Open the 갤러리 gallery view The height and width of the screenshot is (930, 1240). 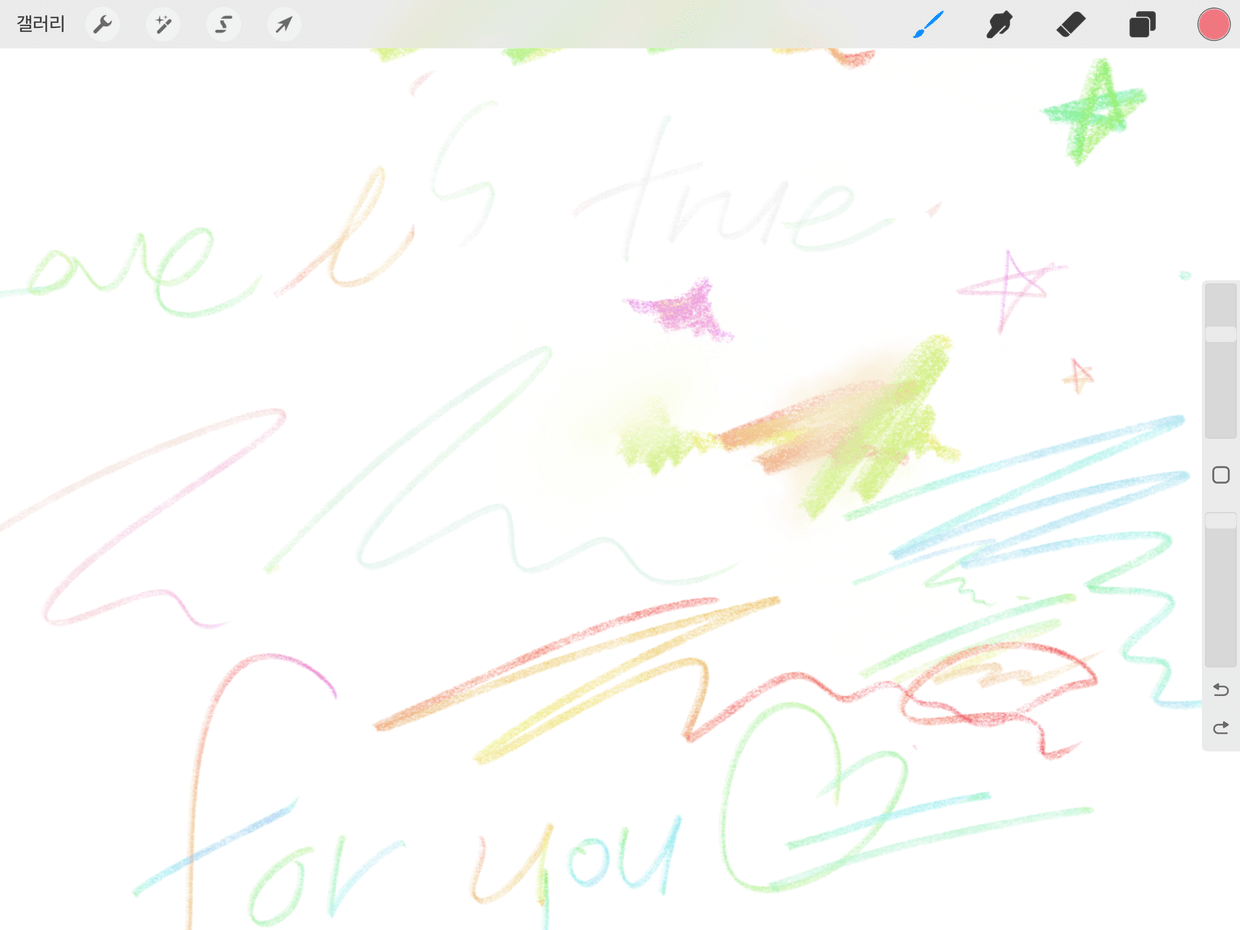click(41, 24)
